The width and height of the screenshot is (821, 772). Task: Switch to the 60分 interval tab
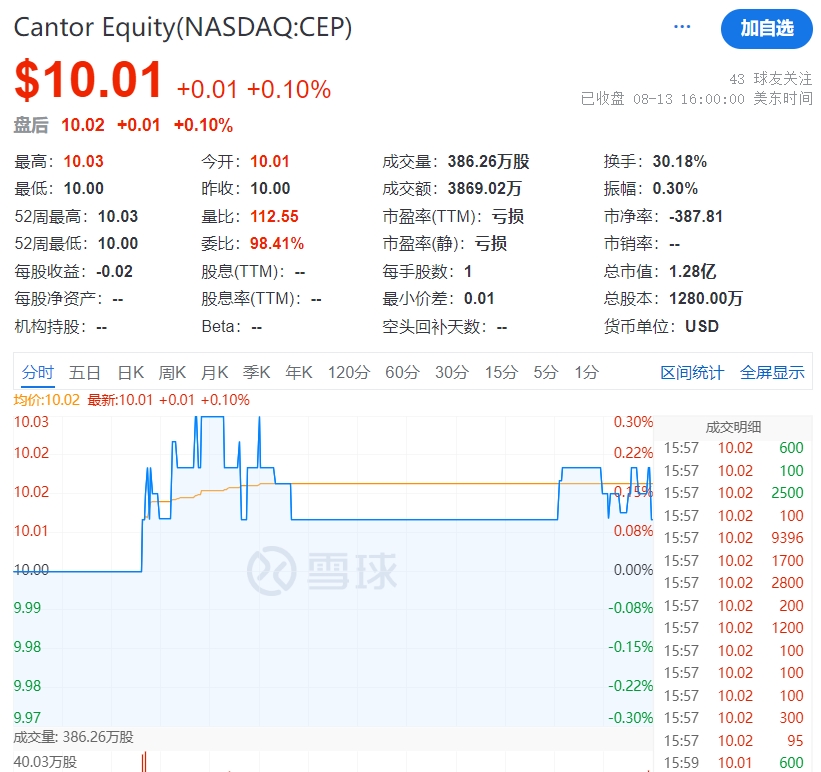point(401,371)
